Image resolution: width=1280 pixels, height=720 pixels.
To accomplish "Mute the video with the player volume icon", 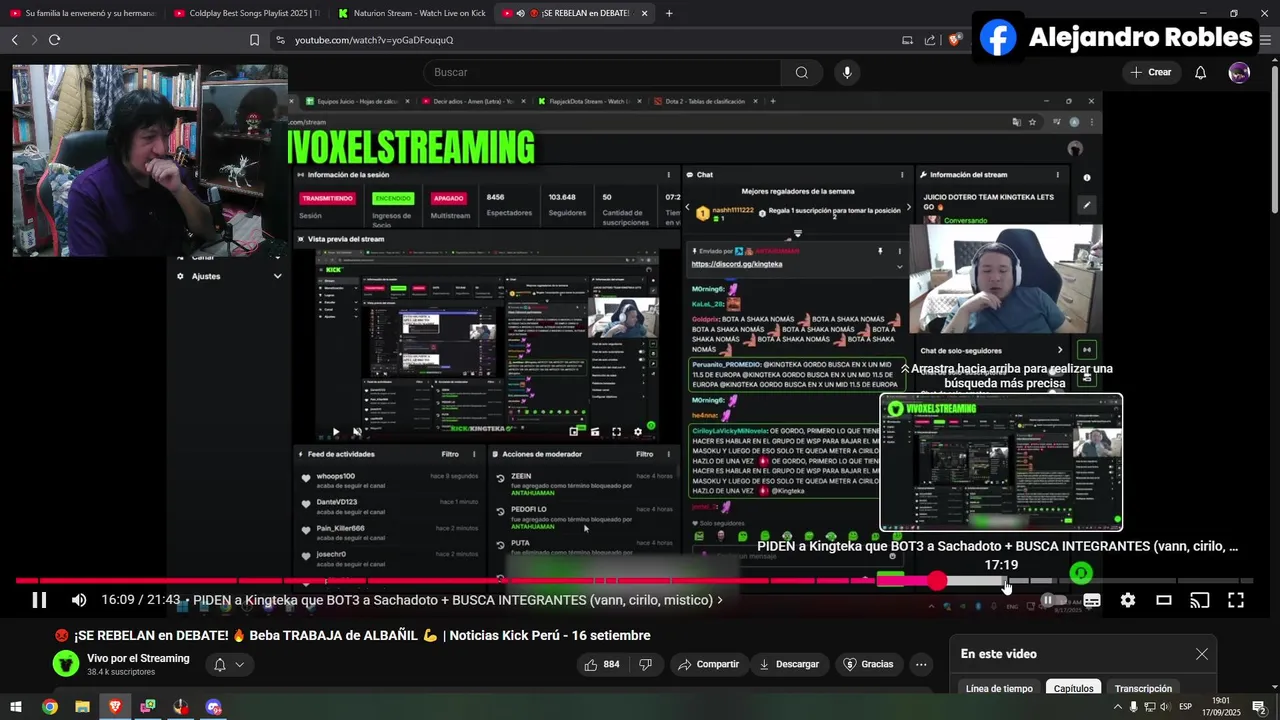I will (x=79, y=600).
